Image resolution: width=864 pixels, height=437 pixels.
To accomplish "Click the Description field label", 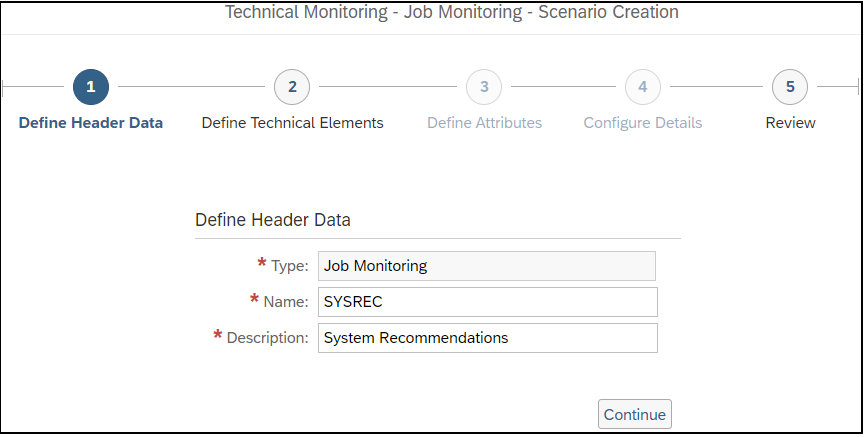I will 268,338.
